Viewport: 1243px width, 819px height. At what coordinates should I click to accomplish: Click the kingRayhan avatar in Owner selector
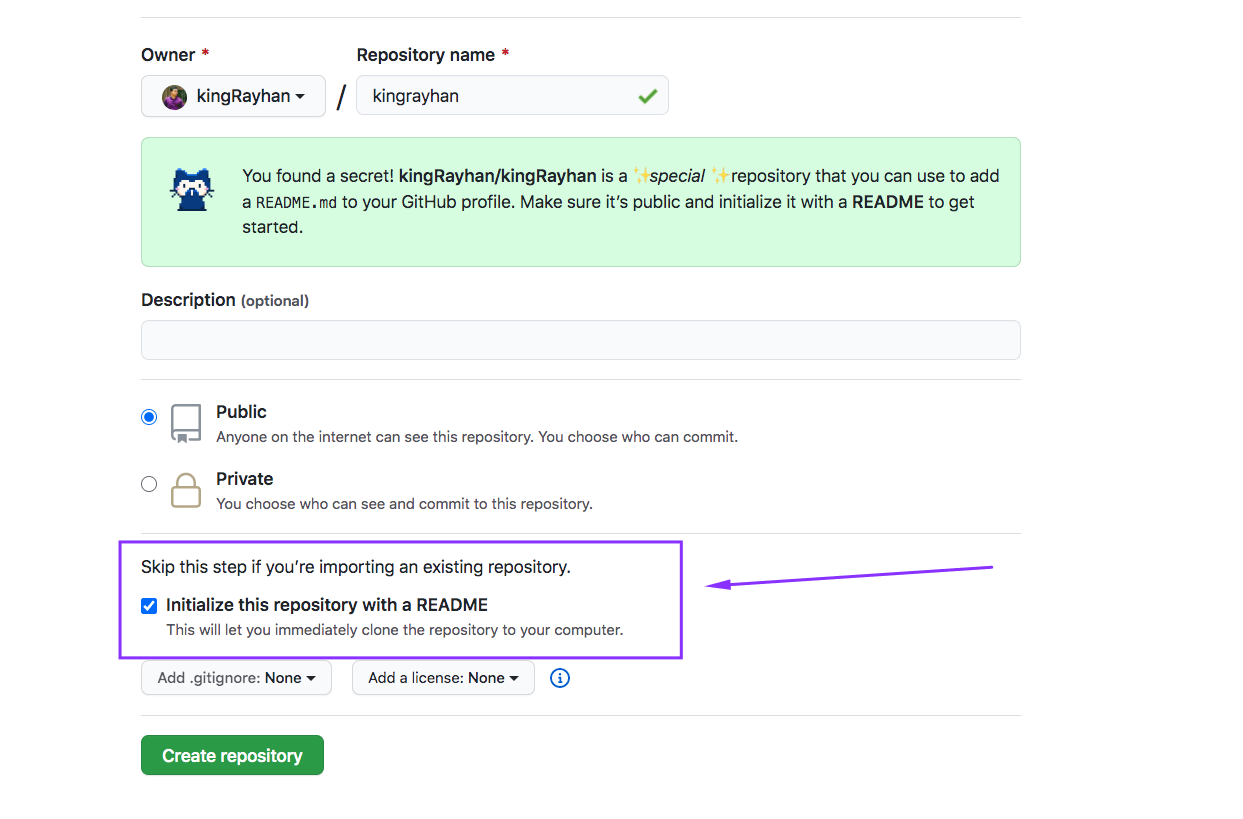[174, 97]
